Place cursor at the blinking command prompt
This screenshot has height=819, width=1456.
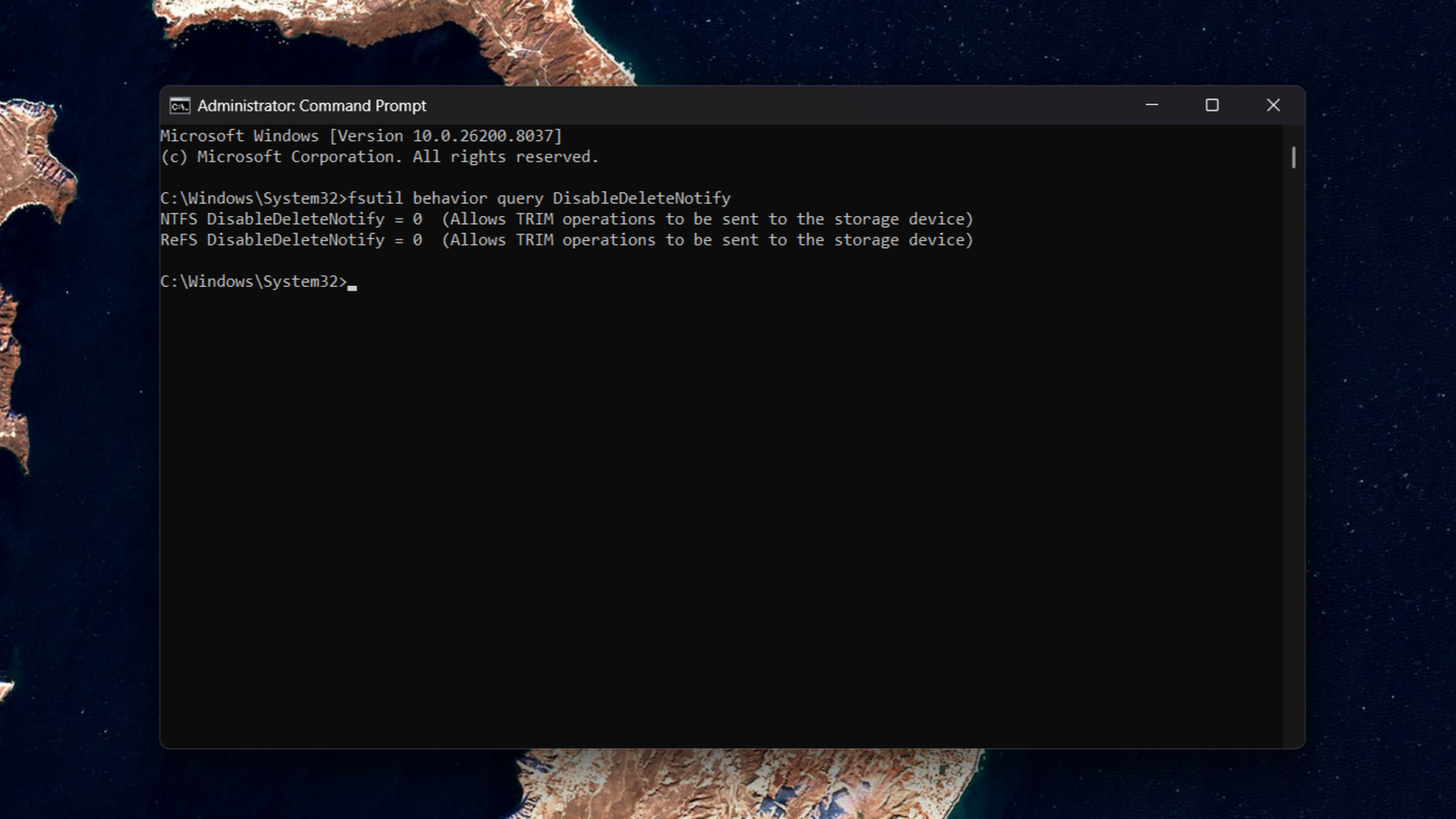(353, 282)
